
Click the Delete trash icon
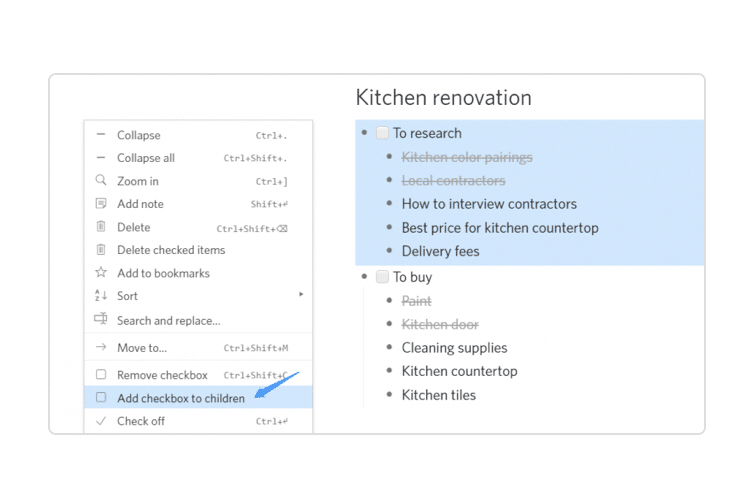(100, 227)
